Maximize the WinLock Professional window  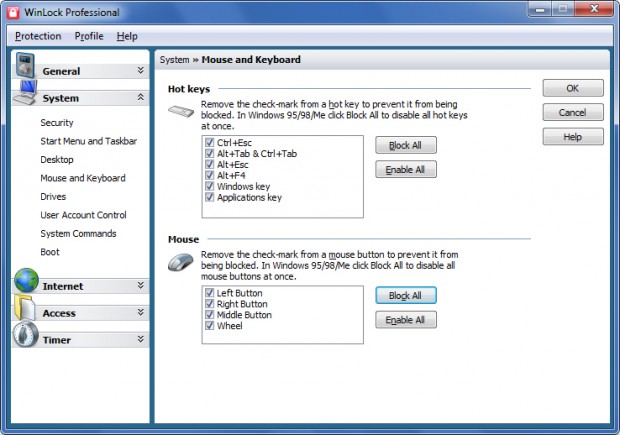(563, 9)
